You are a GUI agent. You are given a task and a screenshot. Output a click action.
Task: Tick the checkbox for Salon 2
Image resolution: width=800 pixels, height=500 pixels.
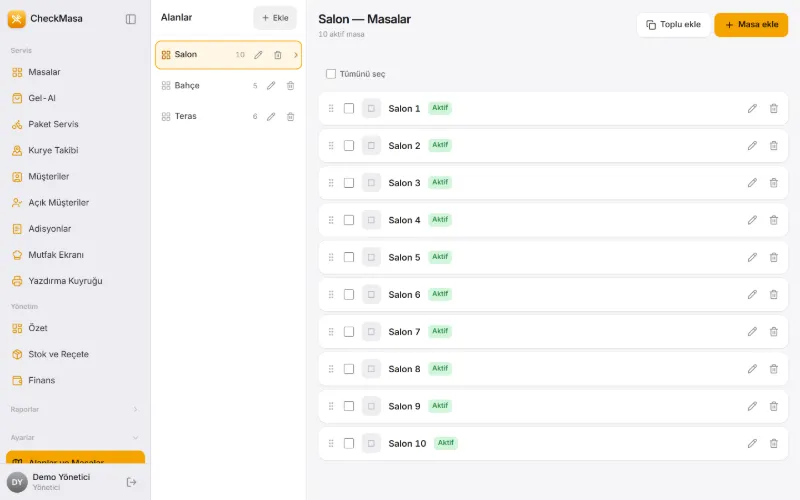pyautogui.click(x=349, y=145)
